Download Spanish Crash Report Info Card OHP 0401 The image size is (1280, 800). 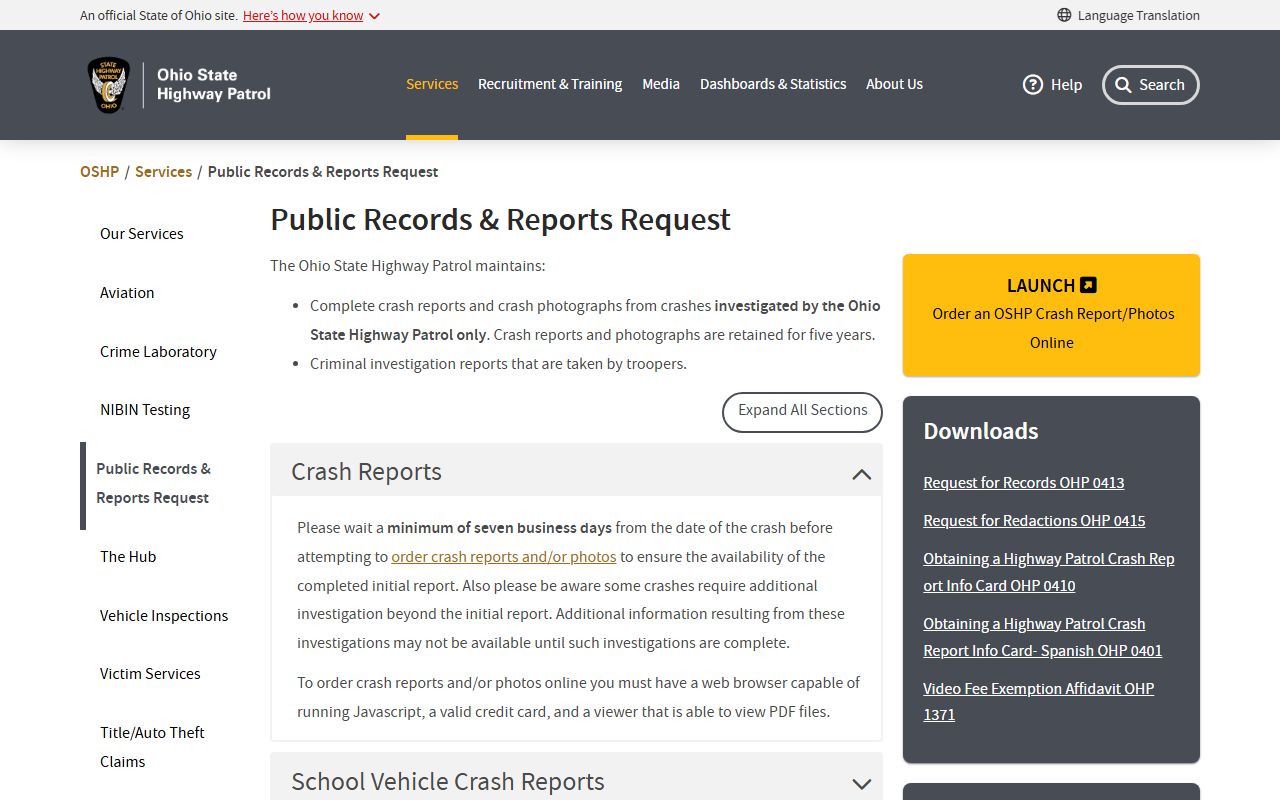click(1043, 637)
